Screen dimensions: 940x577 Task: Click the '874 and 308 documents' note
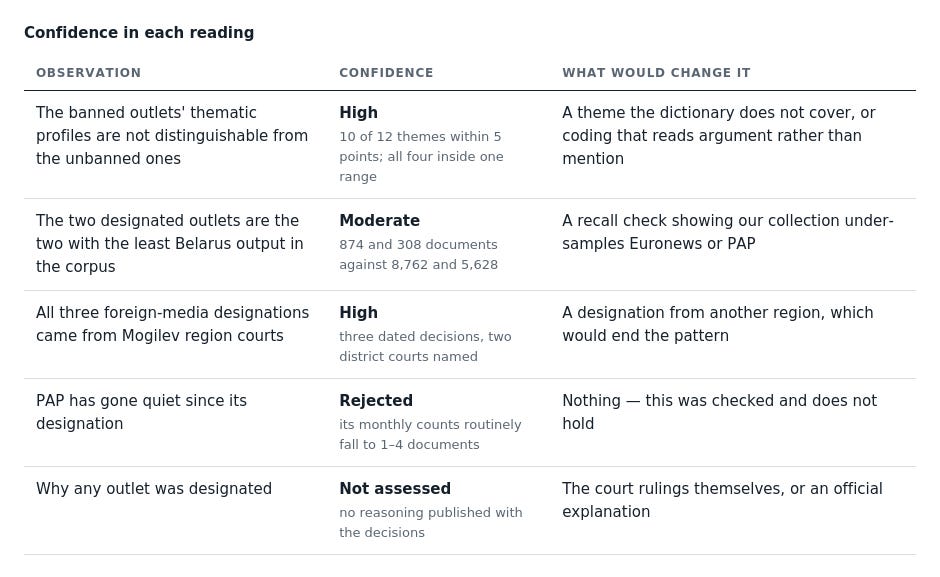(418, 254)
